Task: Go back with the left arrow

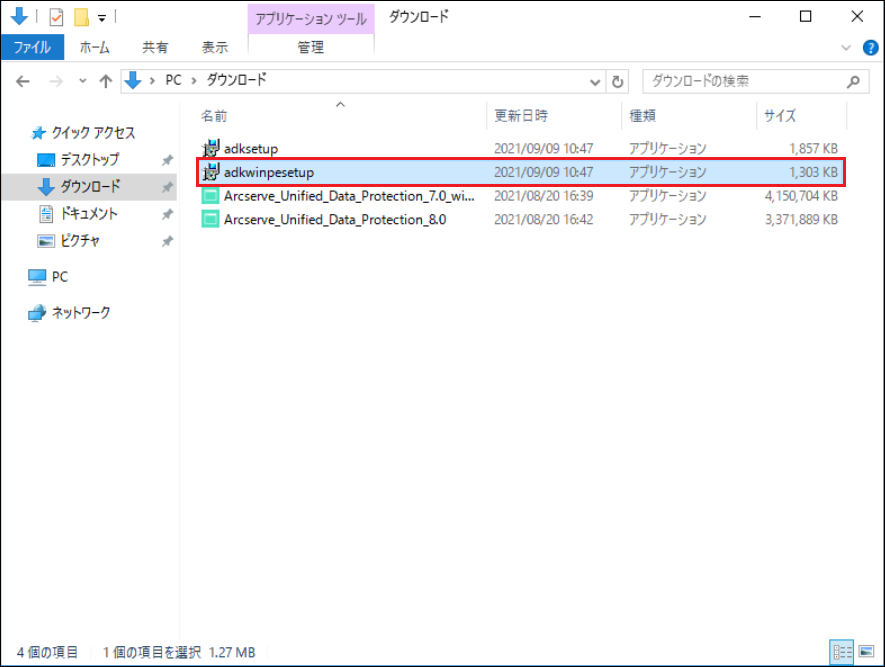Action: 23,82
